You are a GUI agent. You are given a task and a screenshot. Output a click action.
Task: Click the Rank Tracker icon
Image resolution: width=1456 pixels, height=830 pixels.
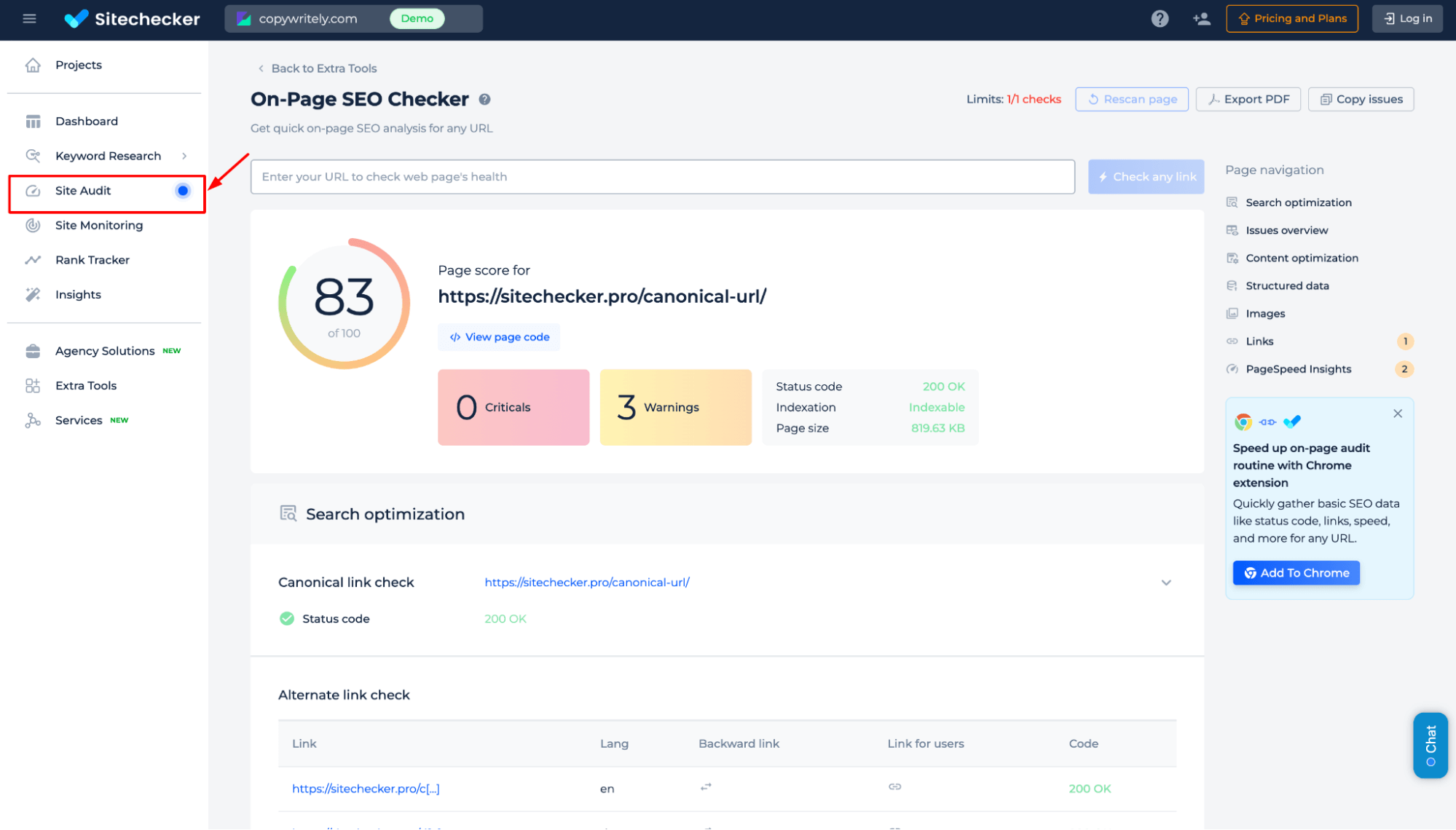[33, 259]
